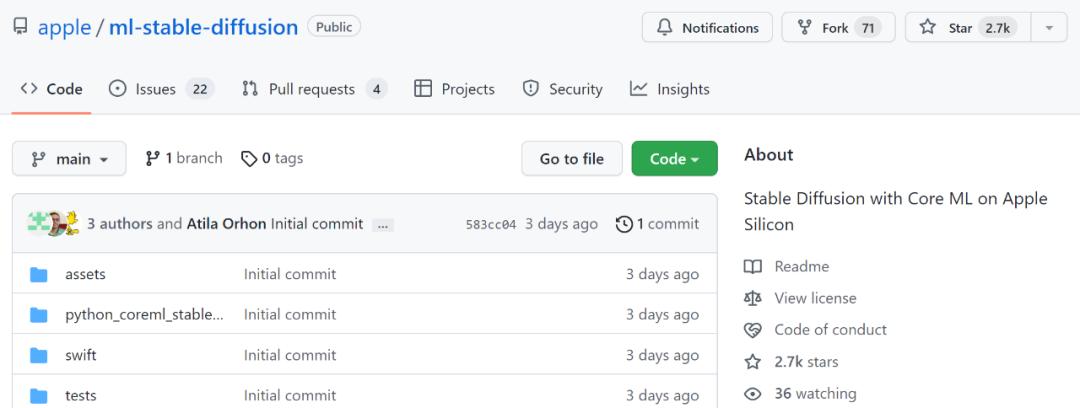1080x408 pixels.
Task: Open the Readme link in About
Action: [x=801, y=266]
